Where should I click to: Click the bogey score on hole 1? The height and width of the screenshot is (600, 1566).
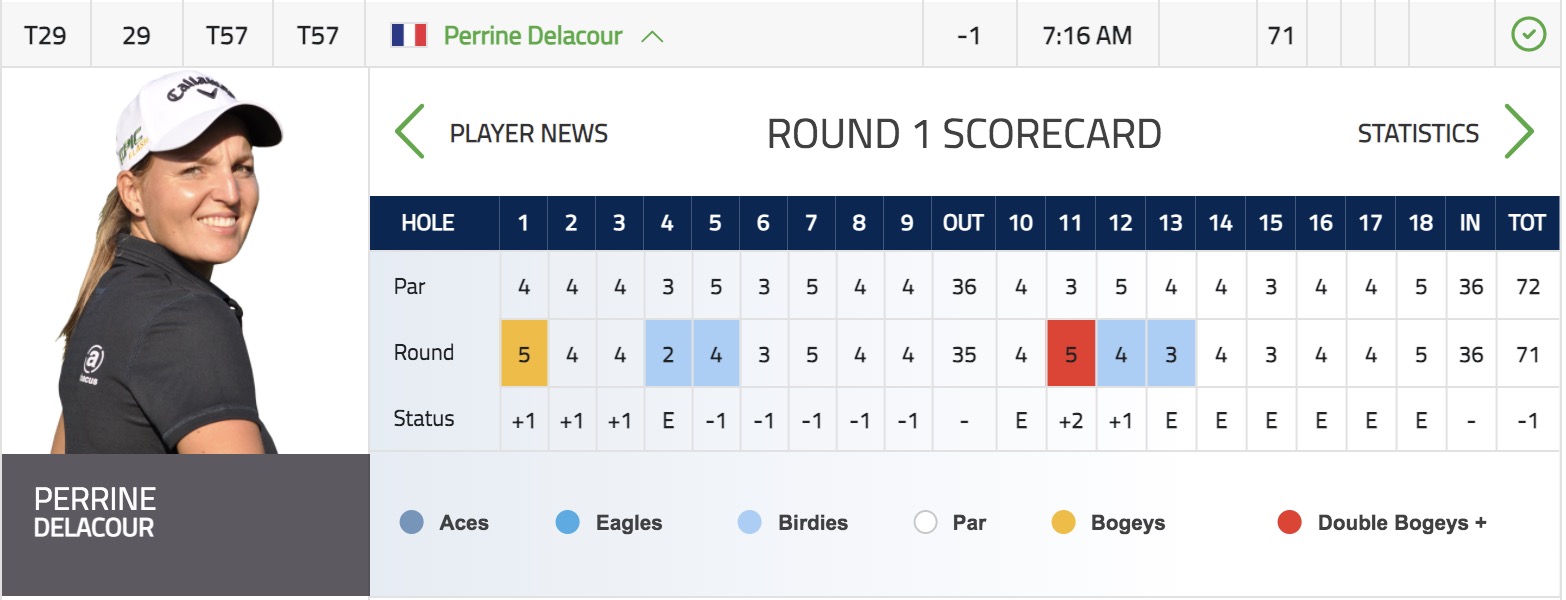pyautogui.click(x=524, y=353)
